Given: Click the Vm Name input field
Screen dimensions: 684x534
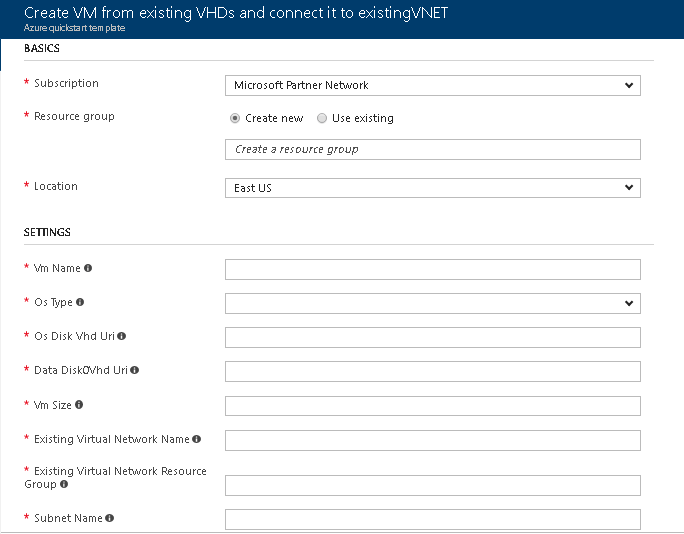Looking at the screenshot, I should (x=433, y=270).
